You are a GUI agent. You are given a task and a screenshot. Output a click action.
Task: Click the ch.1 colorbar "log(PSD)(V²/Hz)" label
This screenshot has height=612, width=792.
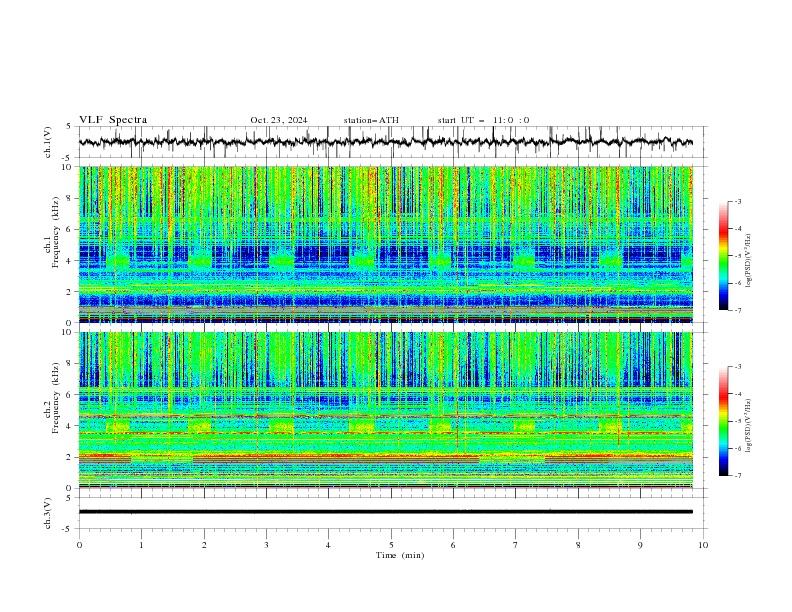click(x=749, y=261)
